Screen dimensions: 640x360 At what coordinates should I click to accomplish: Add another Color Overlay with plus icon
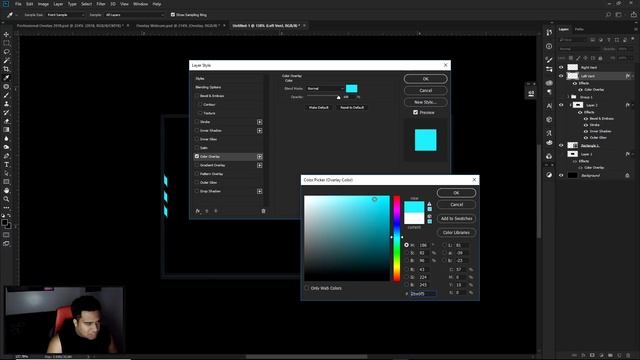click(260, 157)
